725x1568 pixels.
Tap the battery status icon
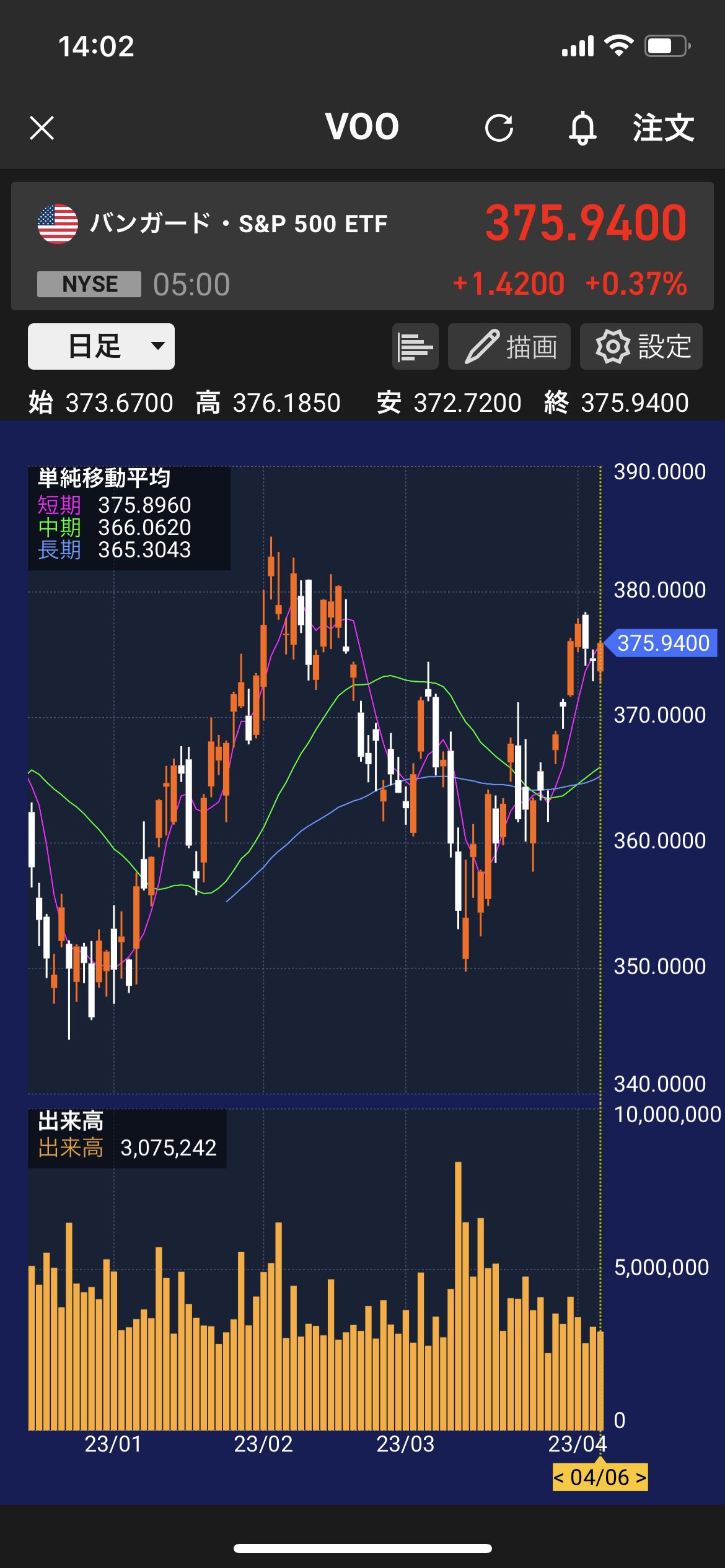667,46
